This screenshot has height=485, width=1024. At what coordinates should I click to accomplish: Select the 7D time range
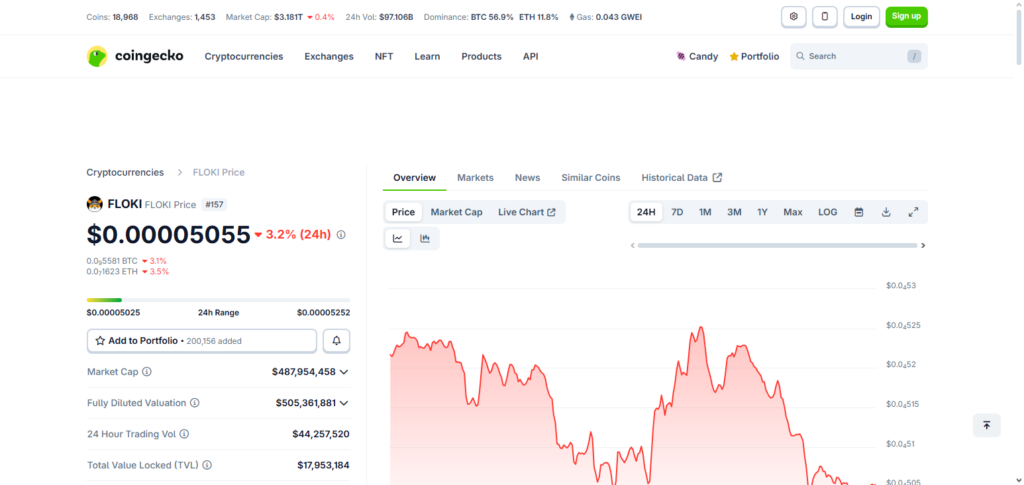tap(677, 212)
